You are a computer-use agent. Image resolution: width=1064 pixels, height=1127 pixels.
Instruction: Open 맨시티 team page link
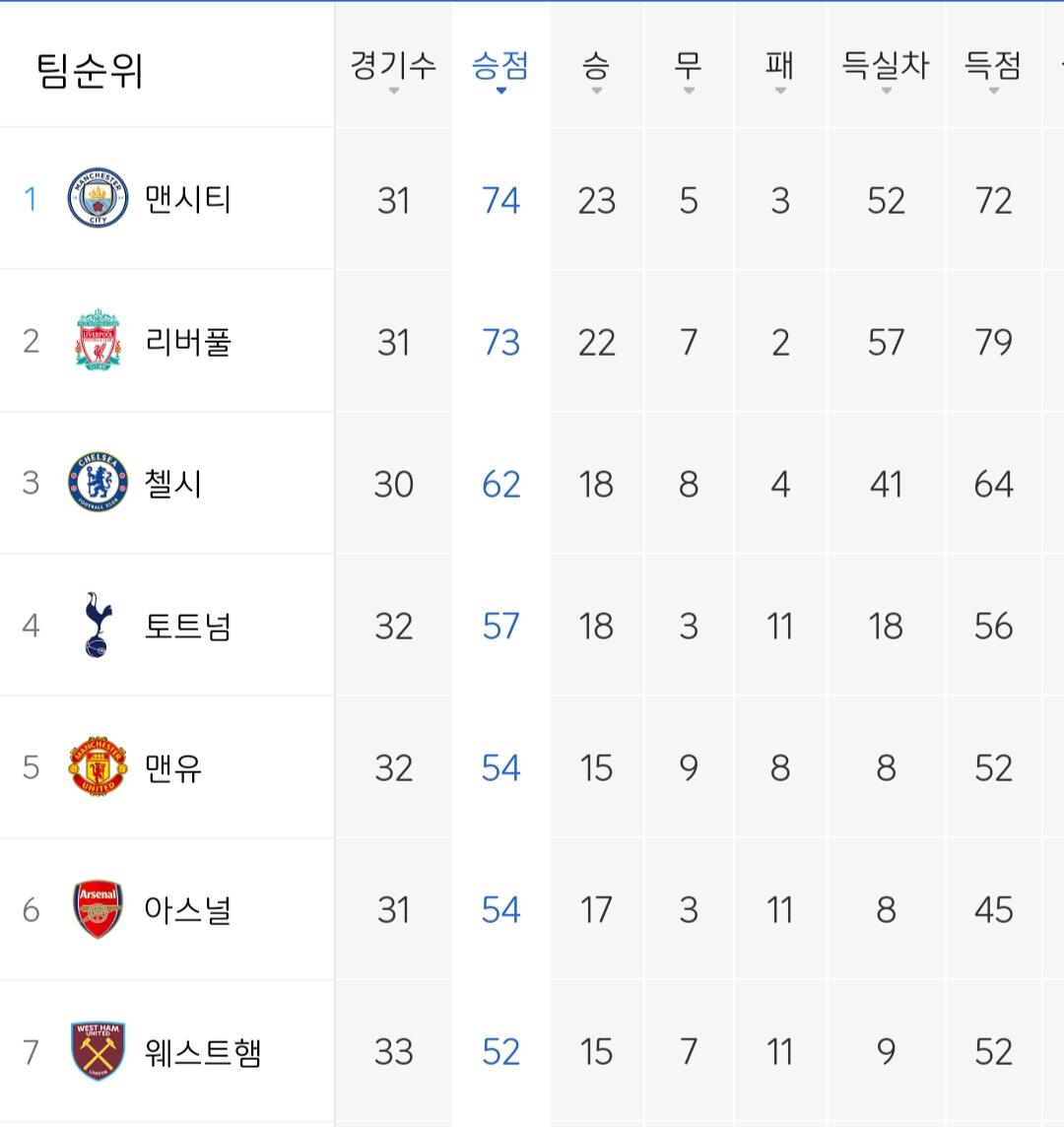click(187, 199)
